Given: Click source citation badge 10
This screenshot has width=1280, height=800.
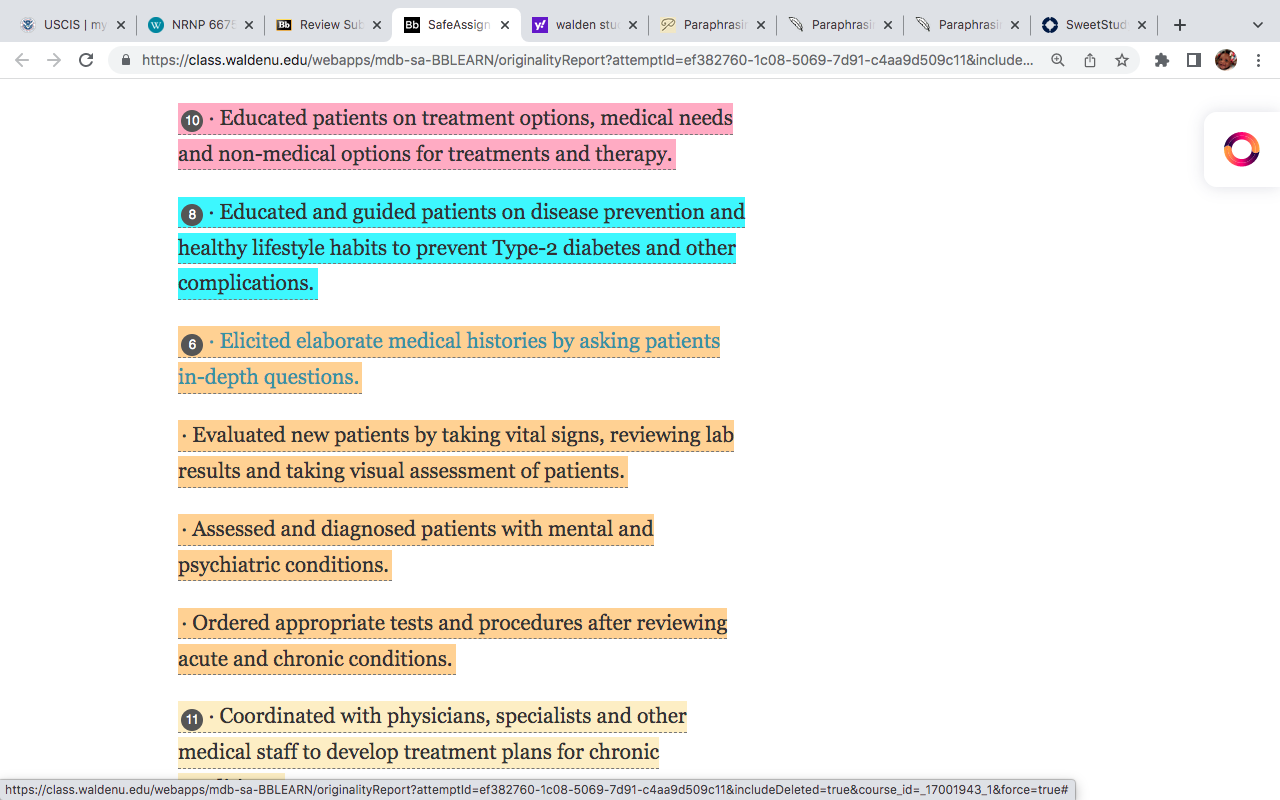Looking at the screenshot, I should (192, 121).
